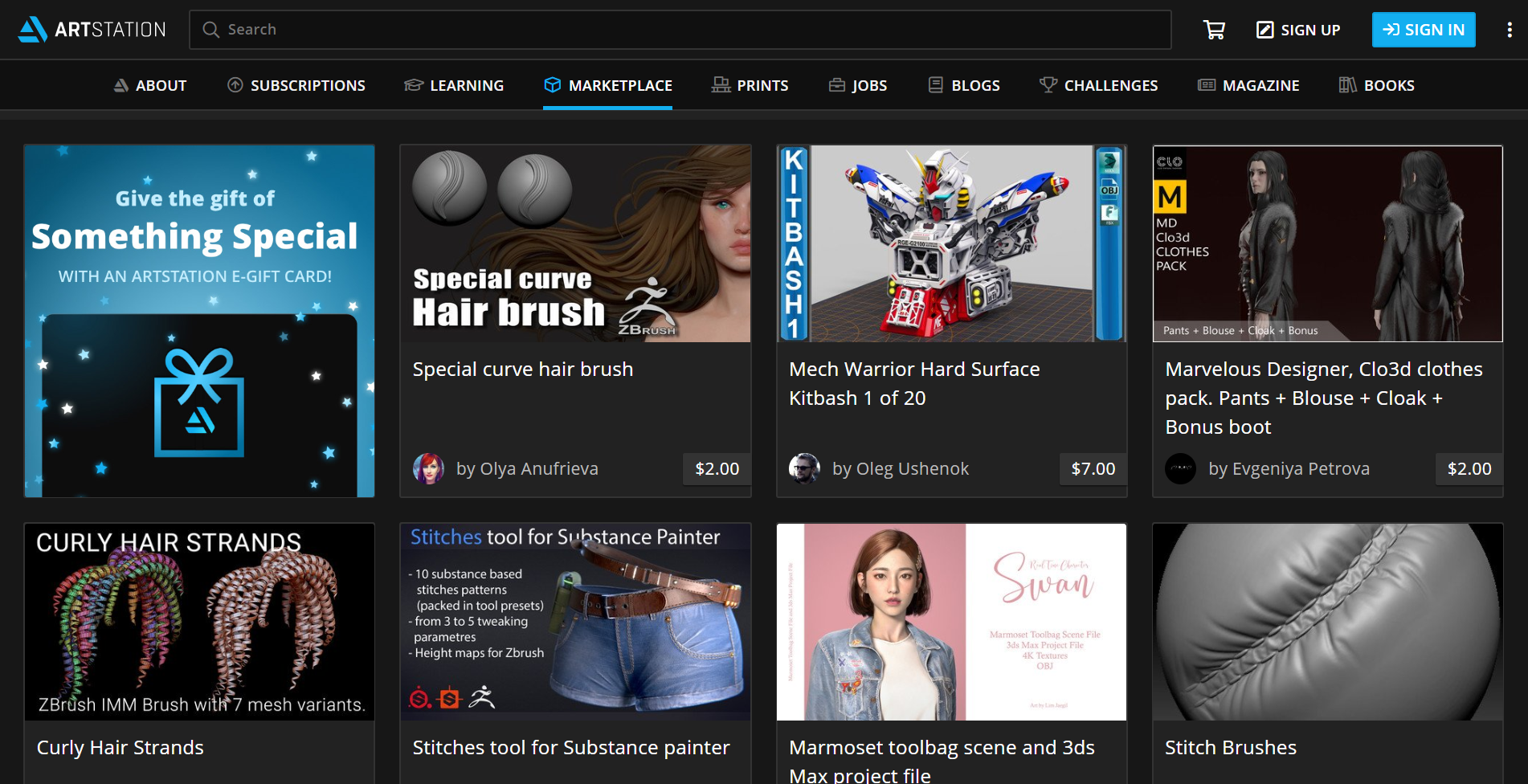
Task: Visit seller 'by Olya Anufrieva'
Action: pyautogui.click(x=527, y=468)
